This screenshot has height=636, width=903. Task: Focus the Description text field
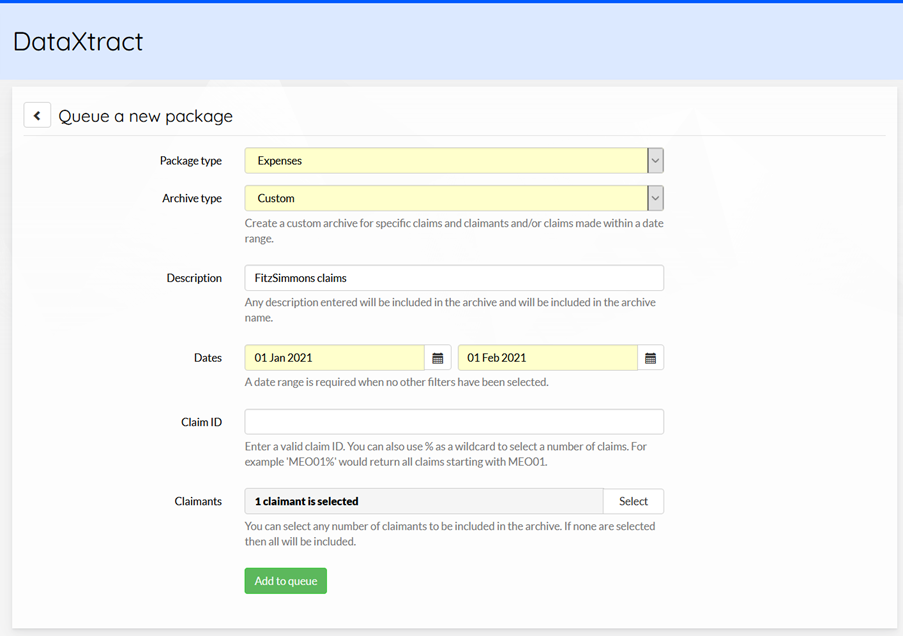tap(454, 278)
